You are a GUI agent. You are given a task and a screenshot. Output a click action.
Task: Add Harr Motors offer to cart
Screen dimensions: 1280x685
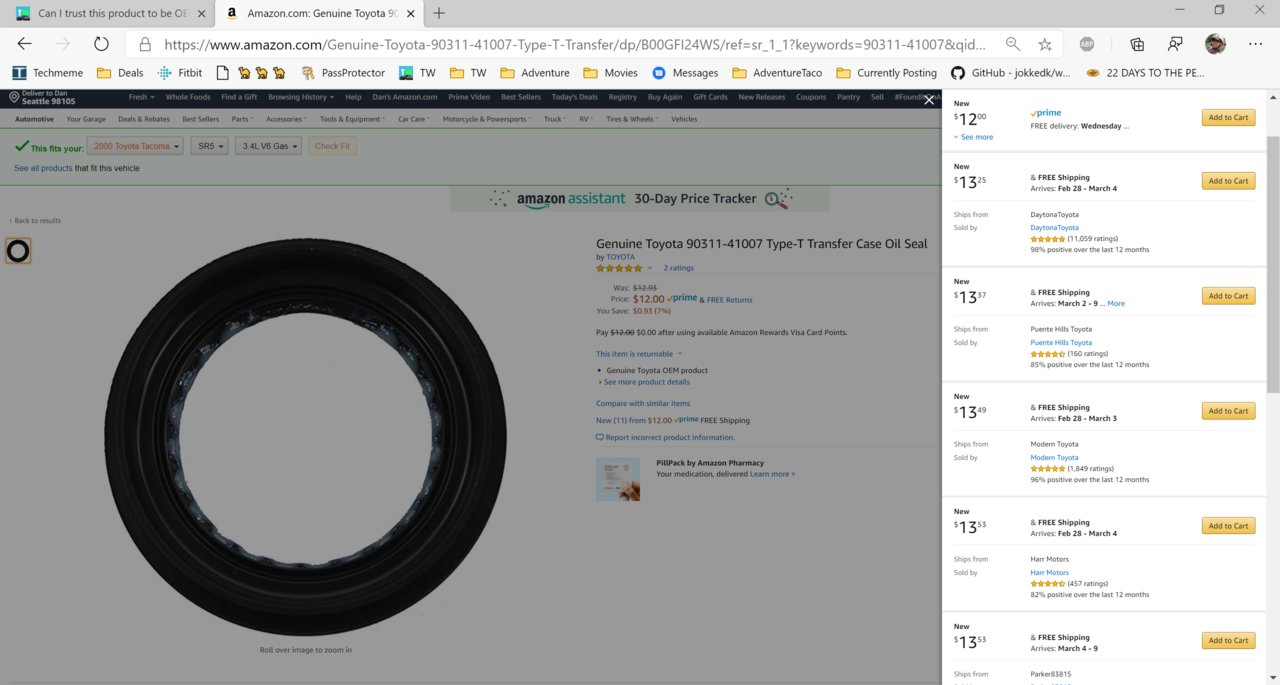click(x=1228, y=526)
